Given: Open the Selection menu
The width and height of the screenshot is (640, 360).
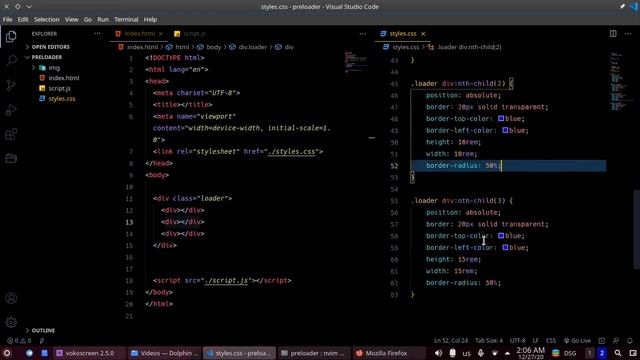Looking at the screenshot, I should (x=47, y=19).
